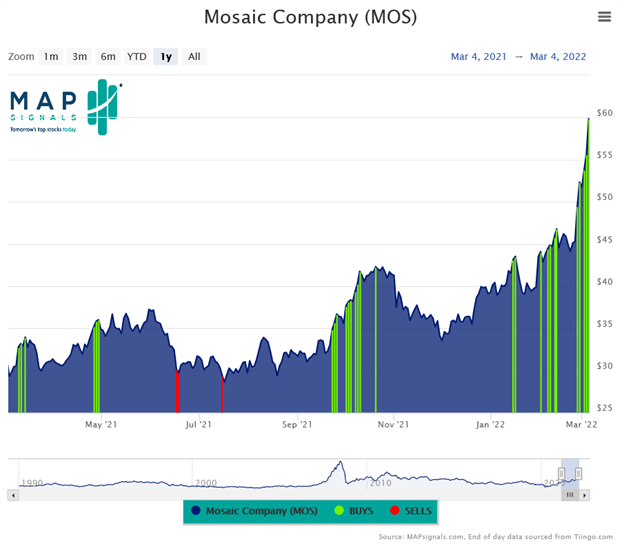Select the All zoom range
This screenshot has width=624, height=546.
[194, 57]
